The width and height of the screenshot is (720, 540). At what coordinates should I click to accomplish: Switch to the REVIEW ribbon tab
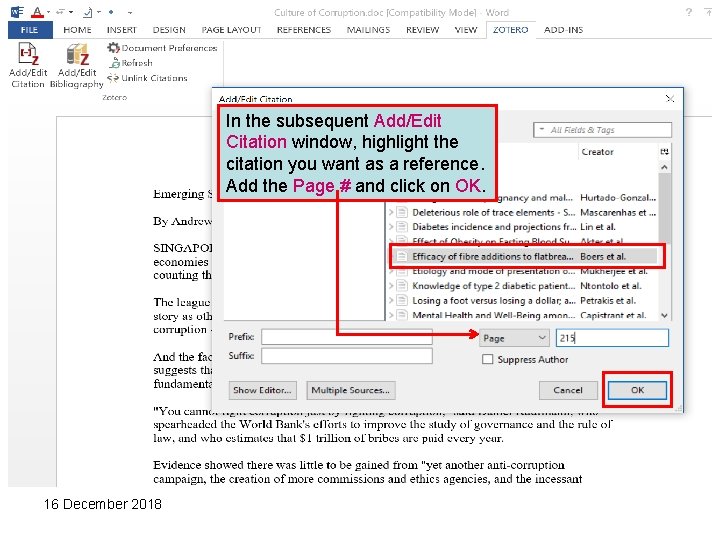pos(422,30)
